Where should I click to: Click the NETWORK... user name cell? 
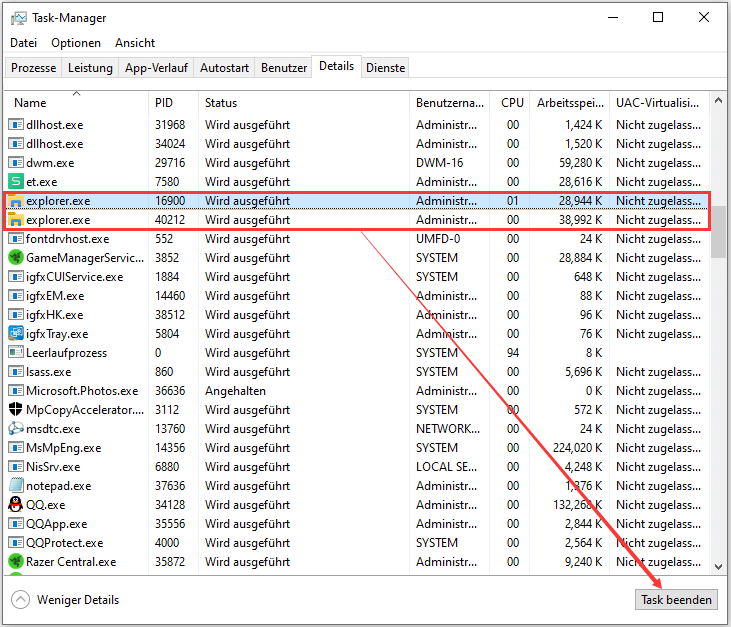pyautogui.click(x=448, y=428)
